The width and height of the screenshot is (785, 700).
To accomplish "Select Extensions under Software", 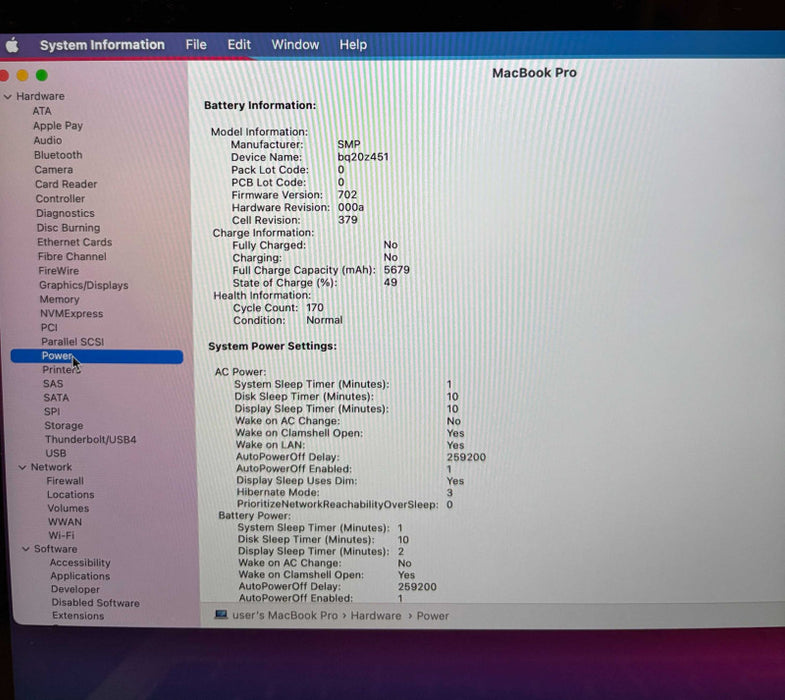I will (x=78, y=616).
